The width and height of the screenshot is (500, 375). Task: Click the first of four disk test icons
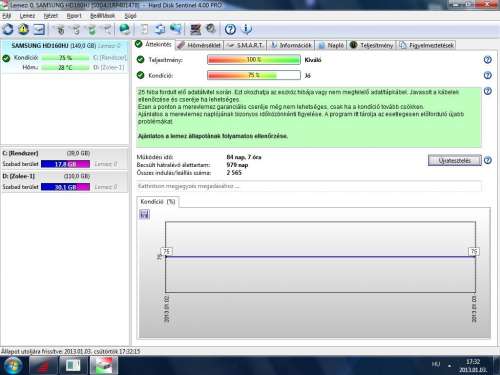(60, 30)
